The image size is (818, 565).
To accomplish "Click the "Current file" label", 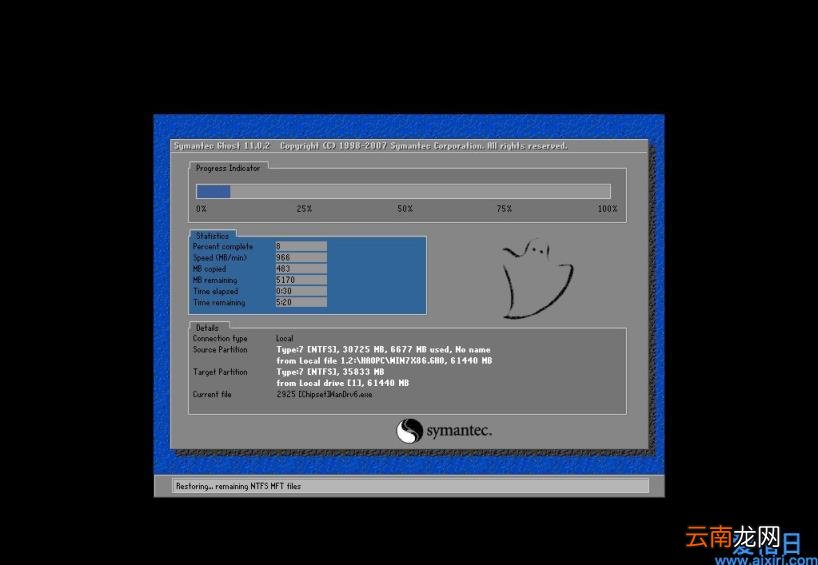I will (x=212, y=394).
